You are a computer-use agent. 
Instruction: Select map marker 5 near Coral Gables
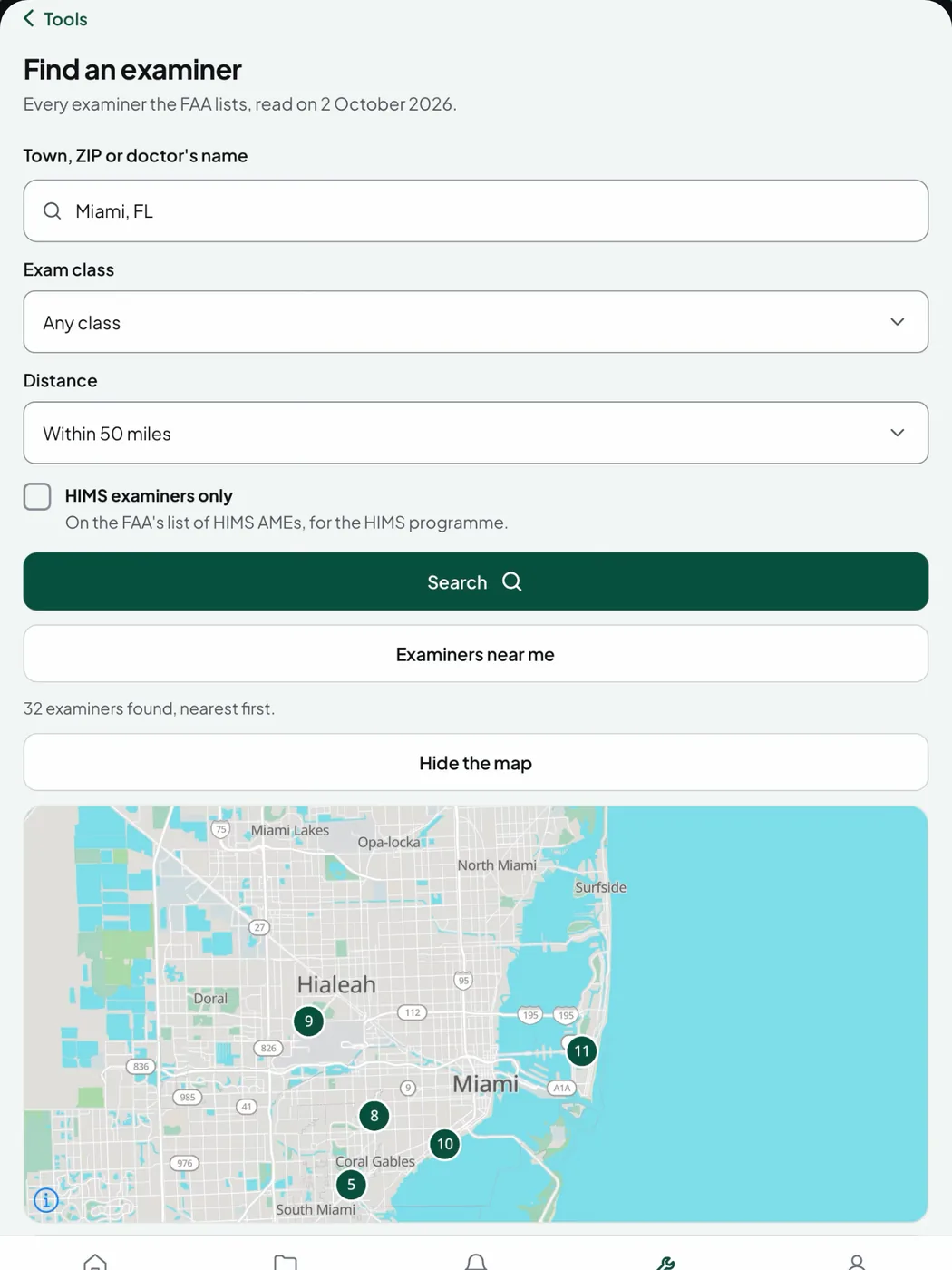[352, 1185]
